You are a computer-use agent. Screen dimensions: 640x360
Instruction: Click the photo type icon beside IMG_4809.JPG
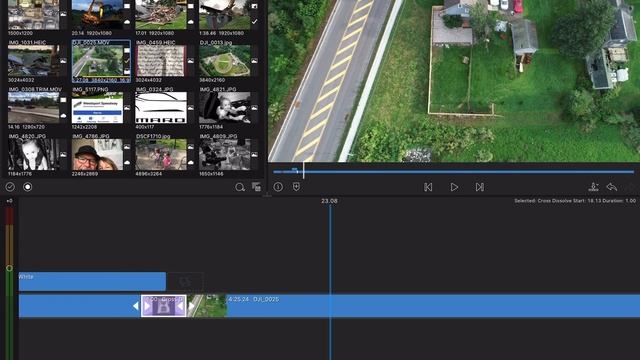[254, 155]
